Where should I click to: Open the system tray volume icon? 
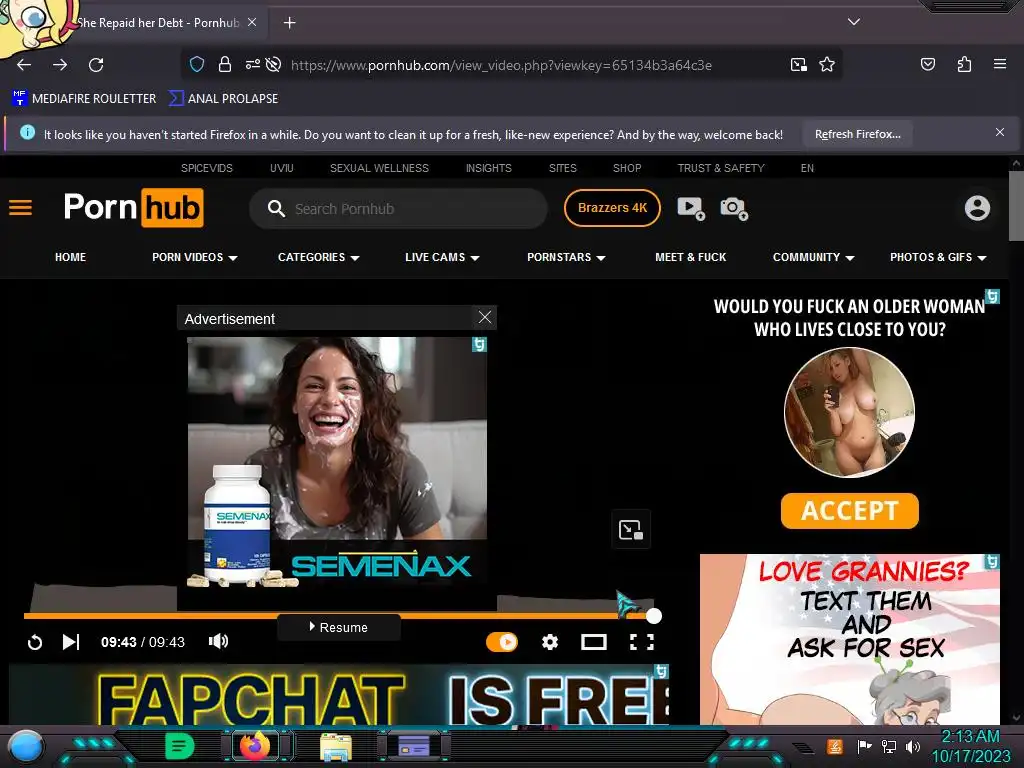point(912,746)
